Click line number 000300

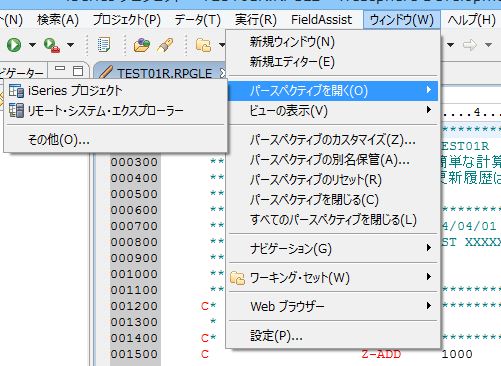click(134, 162)
